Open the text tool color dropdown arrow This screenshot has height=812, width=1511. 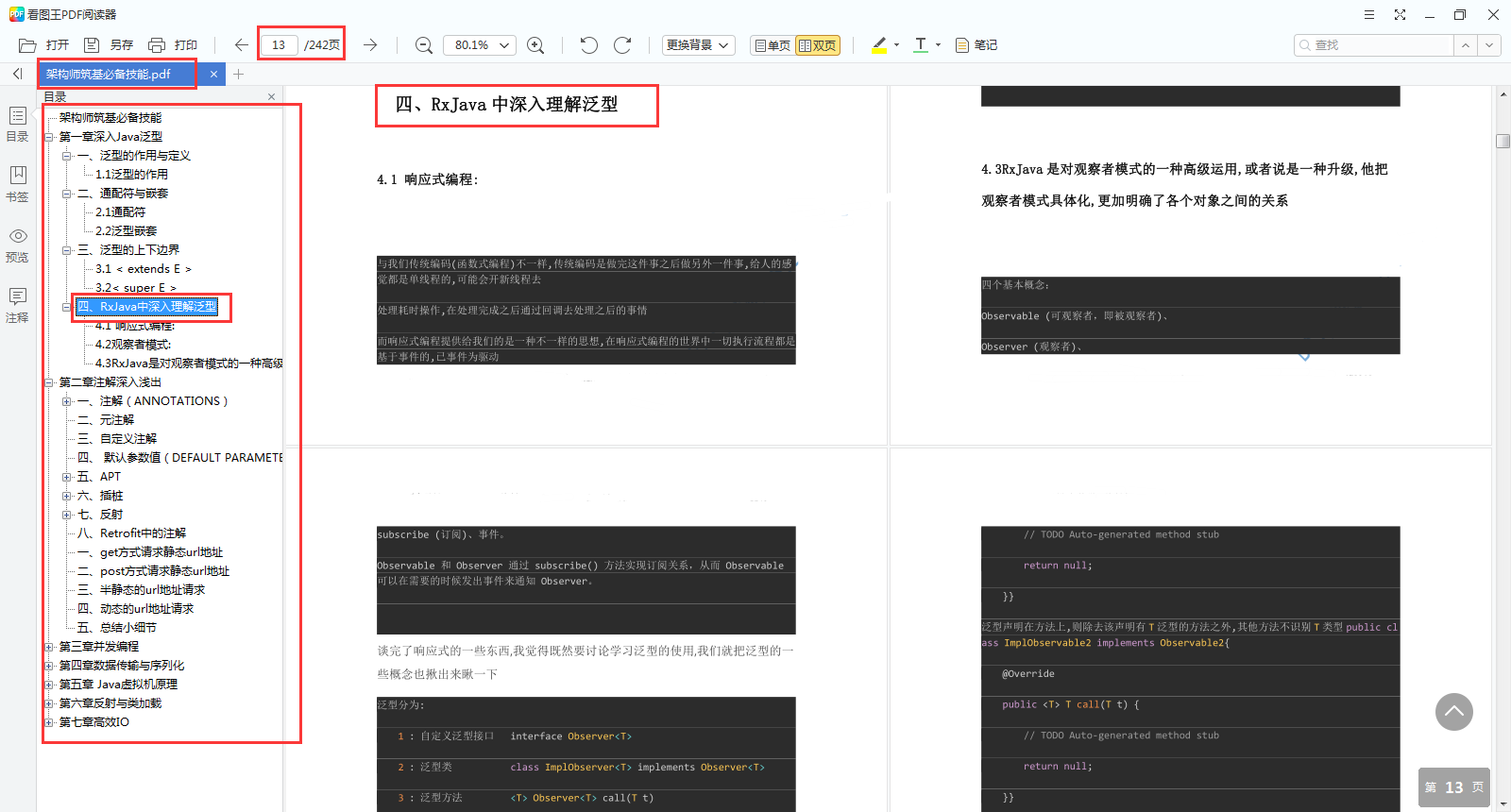coord(938,45)
